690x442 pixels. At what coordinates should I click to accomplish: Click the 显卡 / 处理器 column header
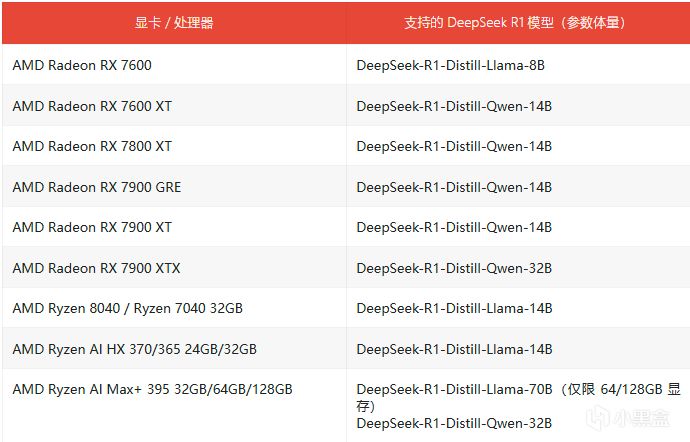pos(174,22)
